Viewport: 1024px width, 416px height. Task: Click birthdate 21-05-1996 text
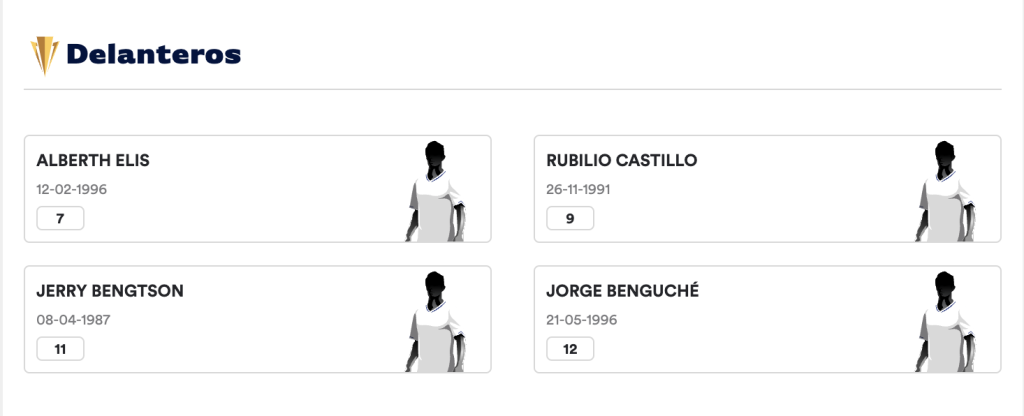tap(582, 320)
